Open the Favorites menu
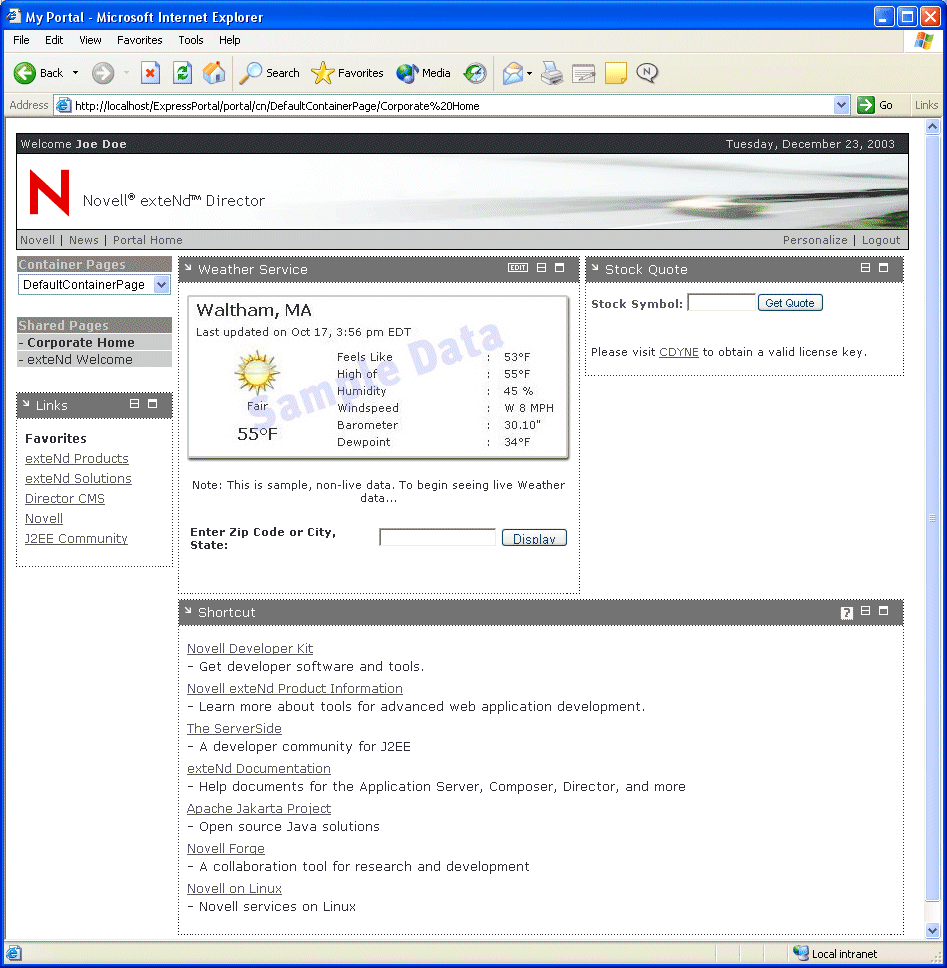This screenshot has height=968, width=947. pos(140,40)
